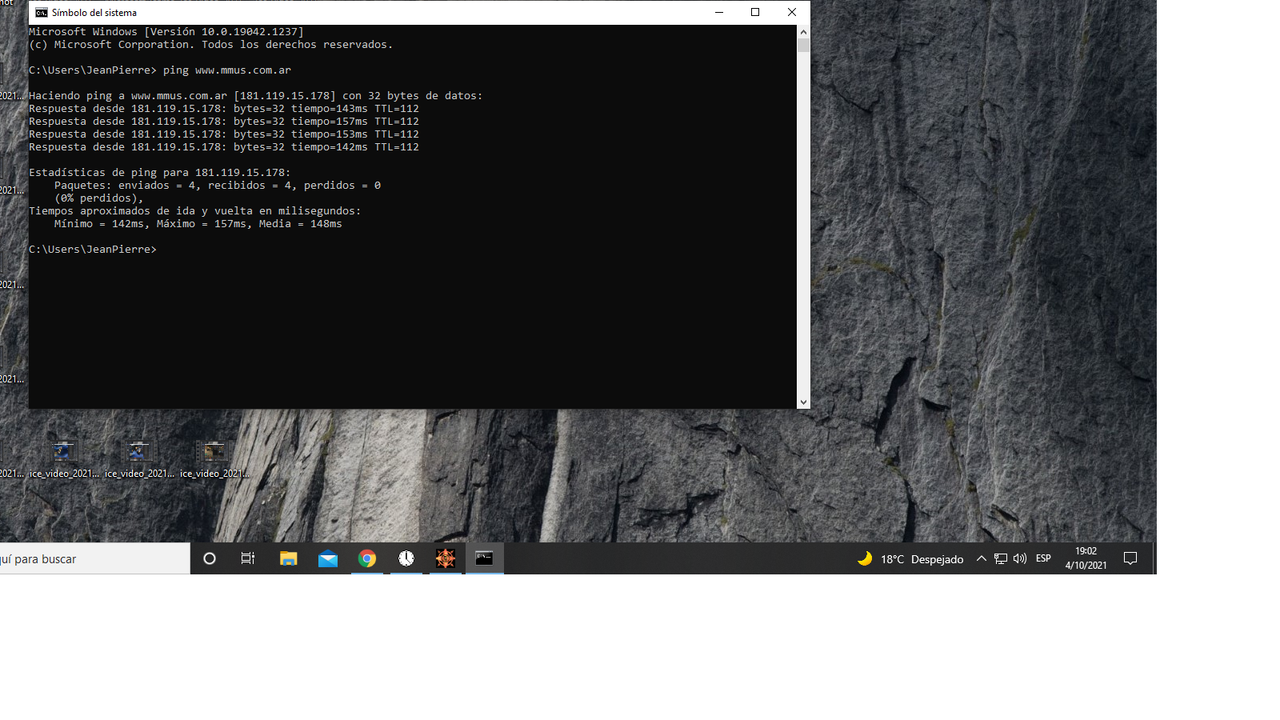
Task: Click the 'Microsoft Windows [Versión 10.0.19042.1237]' line
Action: [166, 32]
